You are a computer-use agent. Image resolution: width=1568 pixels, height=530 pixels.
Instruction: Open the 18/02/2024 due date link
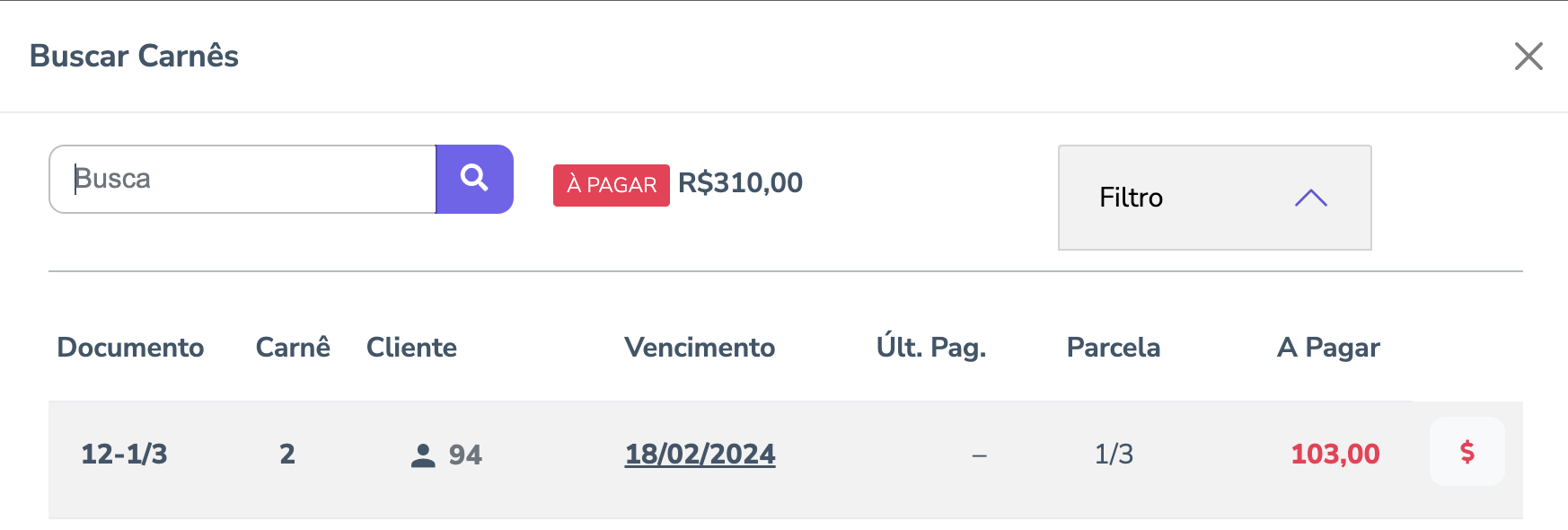coord(700,455)
